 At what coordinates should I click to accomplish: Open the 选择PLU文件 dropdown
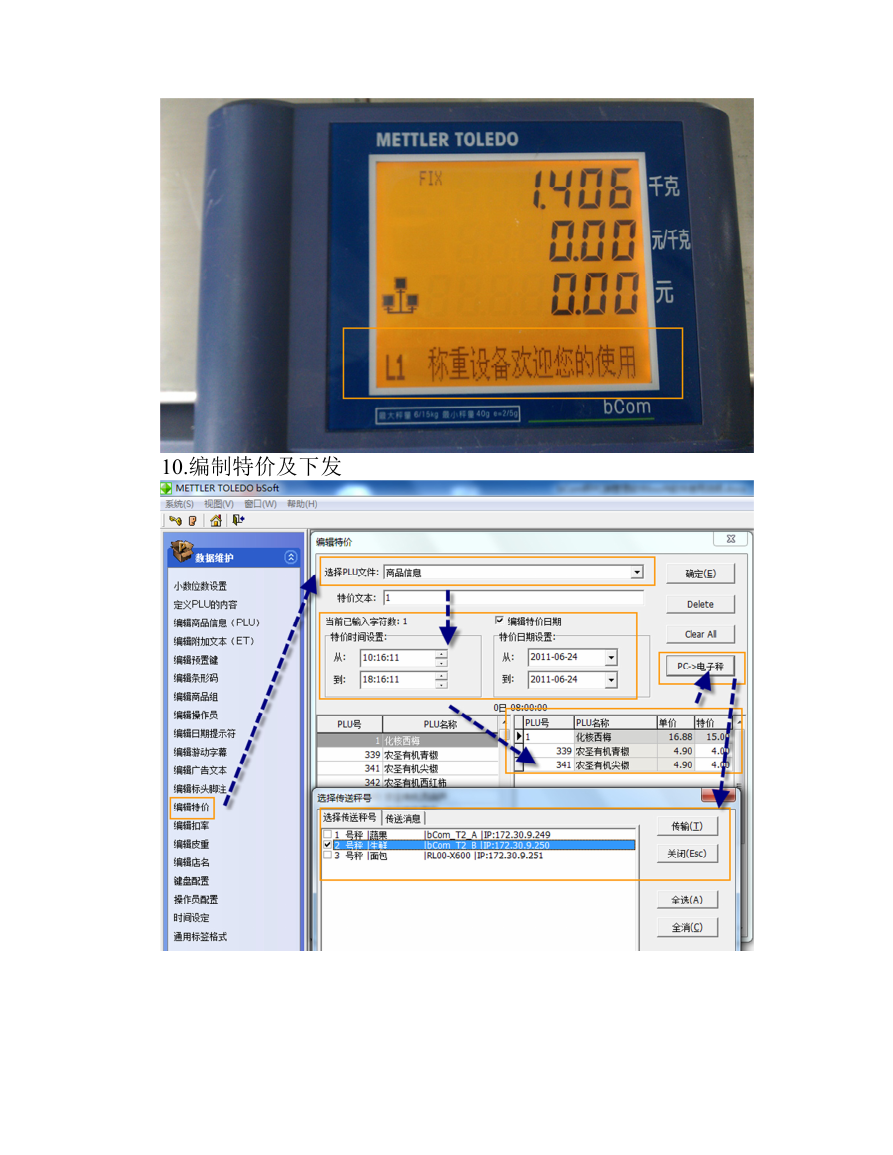[x=637, y=572]
